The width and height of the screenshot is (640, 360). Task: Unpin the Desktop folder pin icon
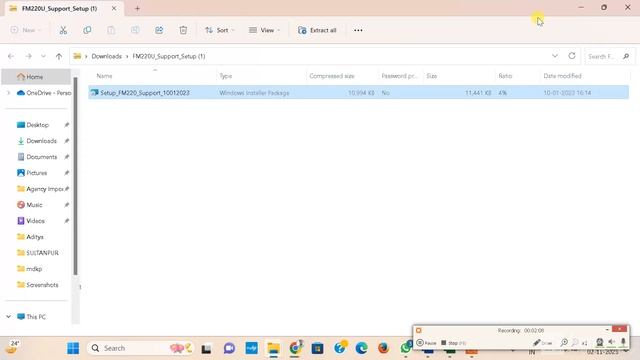67,125
